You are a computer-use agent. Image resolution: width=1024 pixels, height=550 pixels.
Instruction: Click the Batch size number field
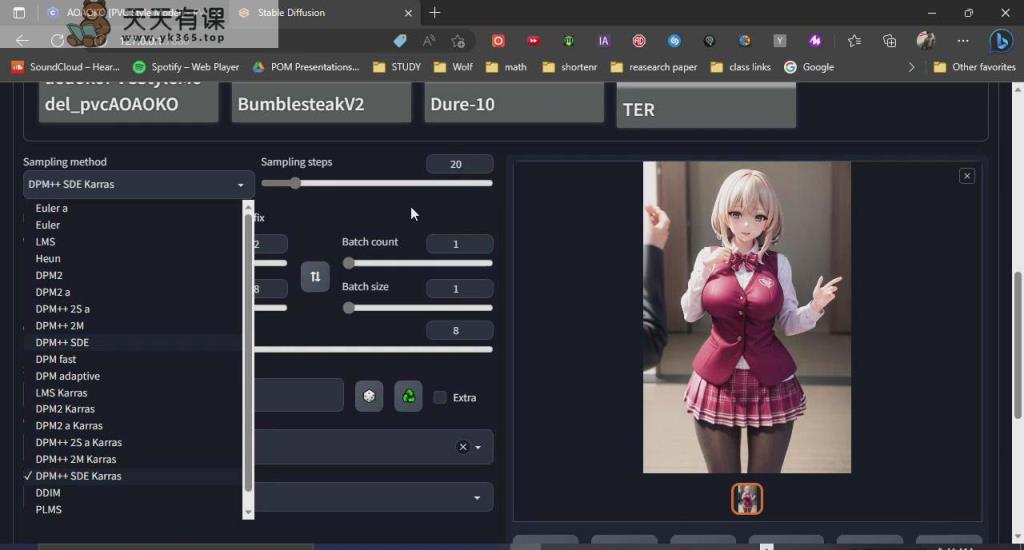pyautogui.click(x=459, y=289)
